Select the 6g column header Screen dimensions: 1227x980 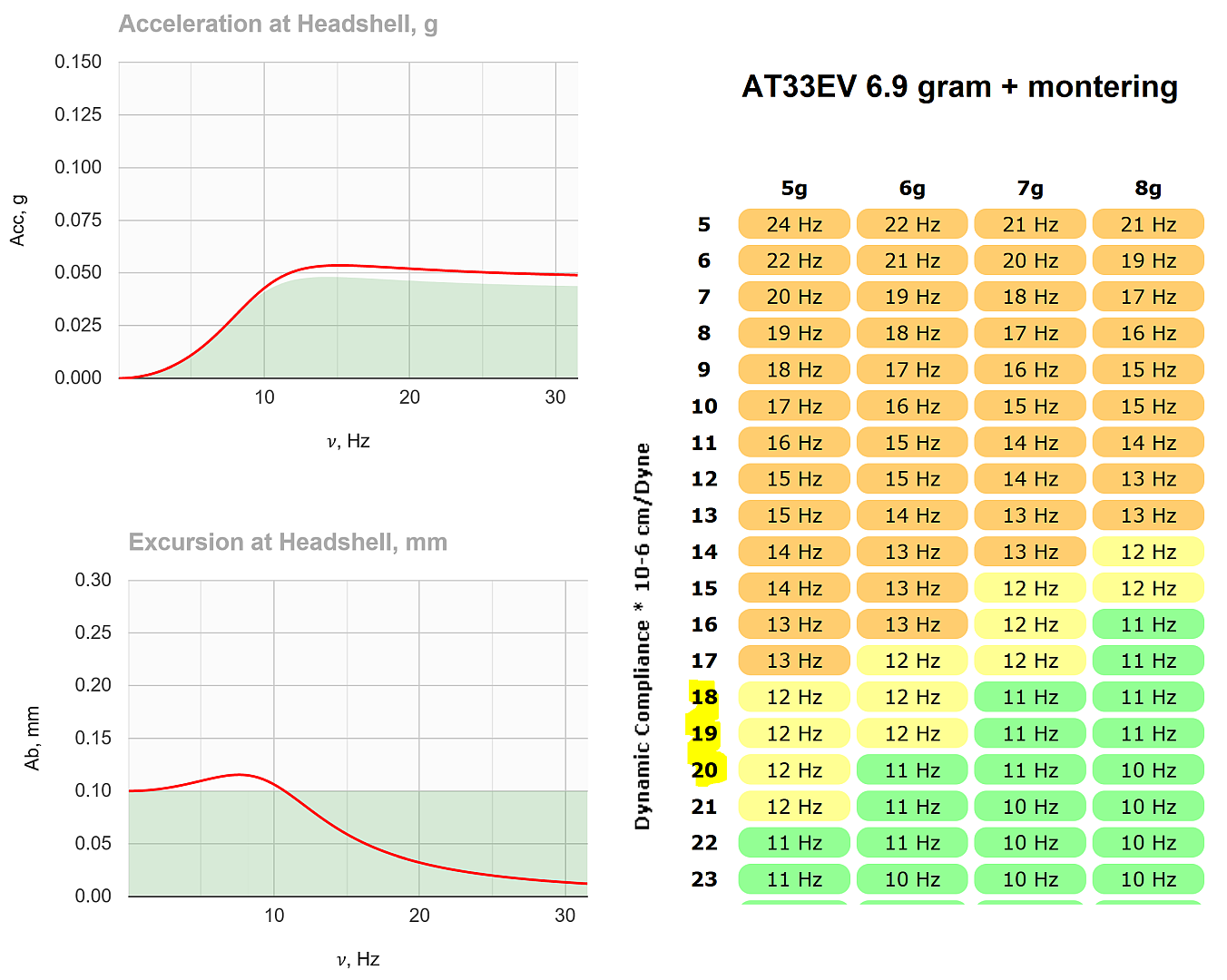pos(912,188)
